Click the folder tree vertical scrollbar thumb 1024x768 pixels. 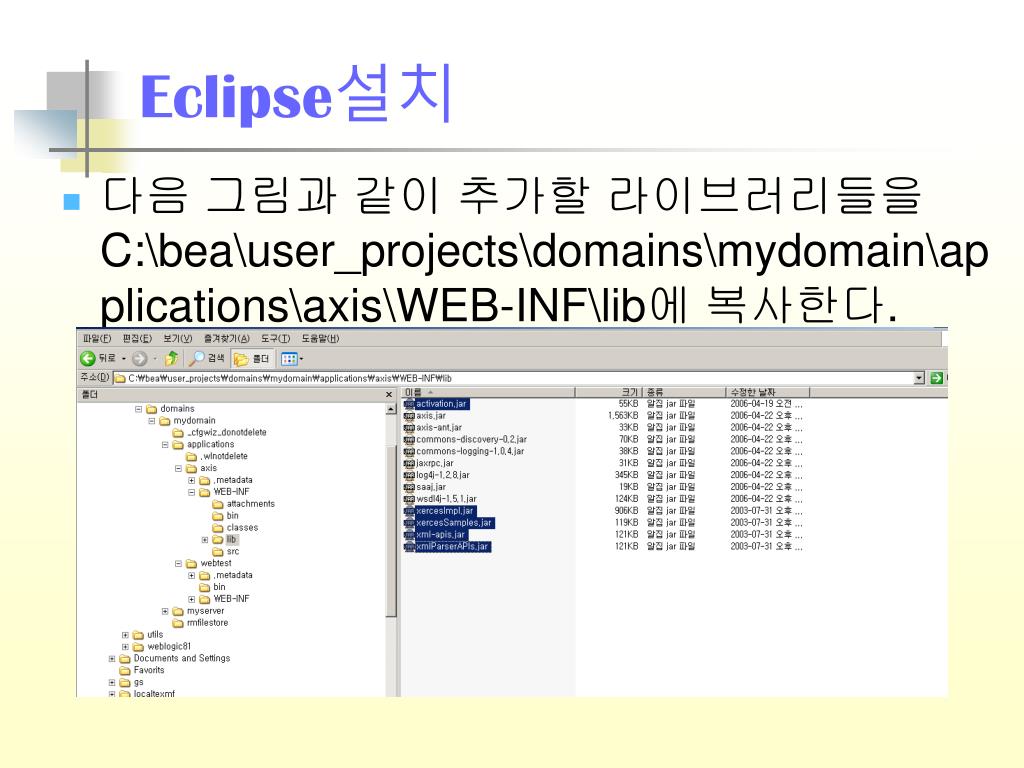point(391,530)
